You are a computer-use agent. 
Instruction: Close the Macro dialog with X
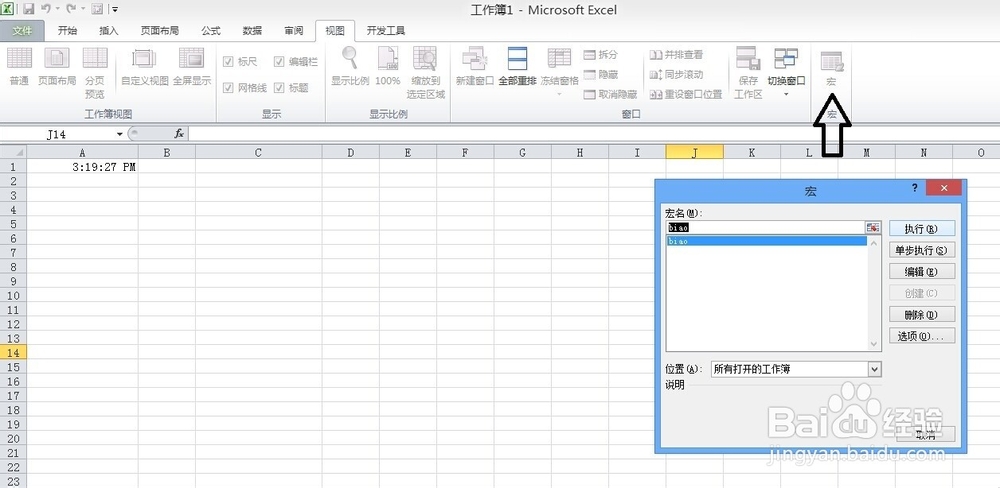[x=943, y=188]
